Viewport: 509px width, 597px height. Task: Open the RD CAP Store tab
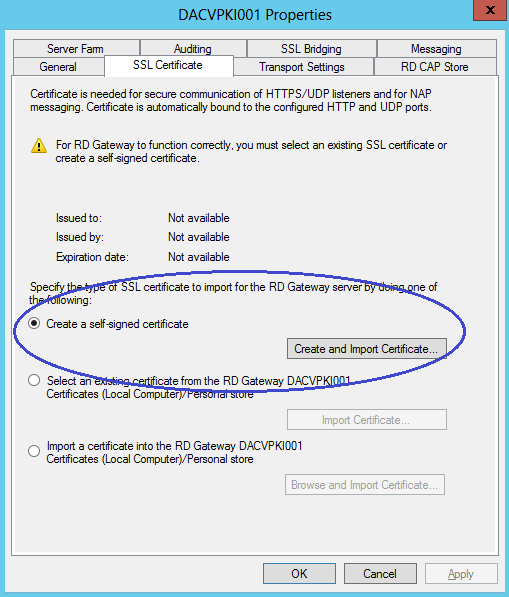coord(435,67)
